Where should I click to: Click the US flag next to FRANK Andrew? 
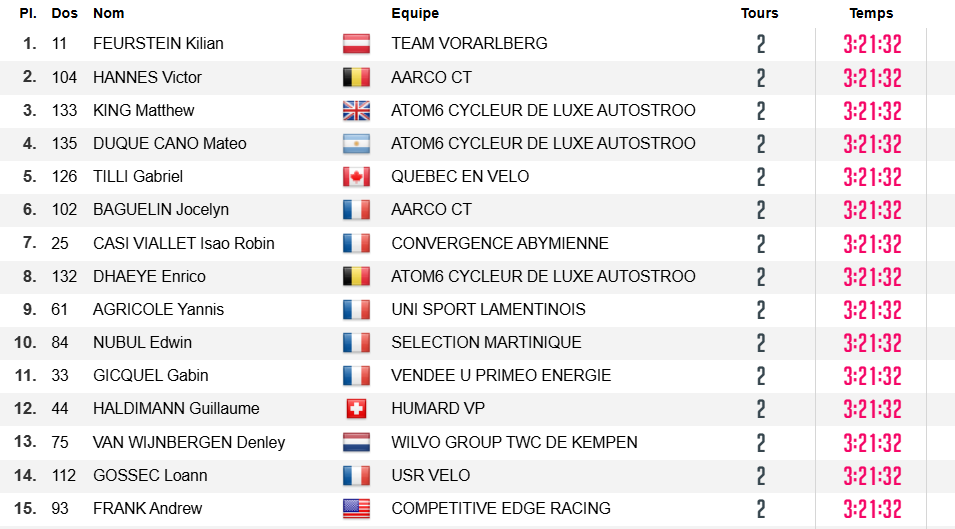point(356,508)
